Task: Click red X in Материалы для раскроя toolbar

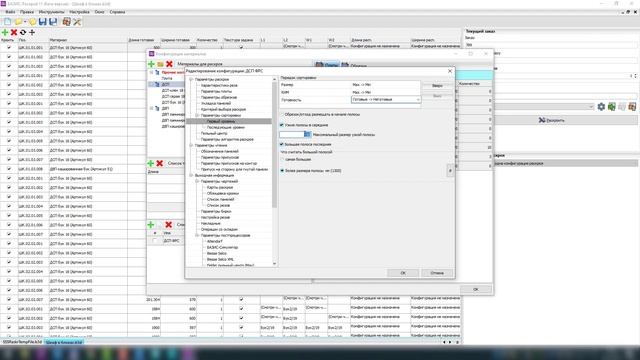Action: click(169, 64)
